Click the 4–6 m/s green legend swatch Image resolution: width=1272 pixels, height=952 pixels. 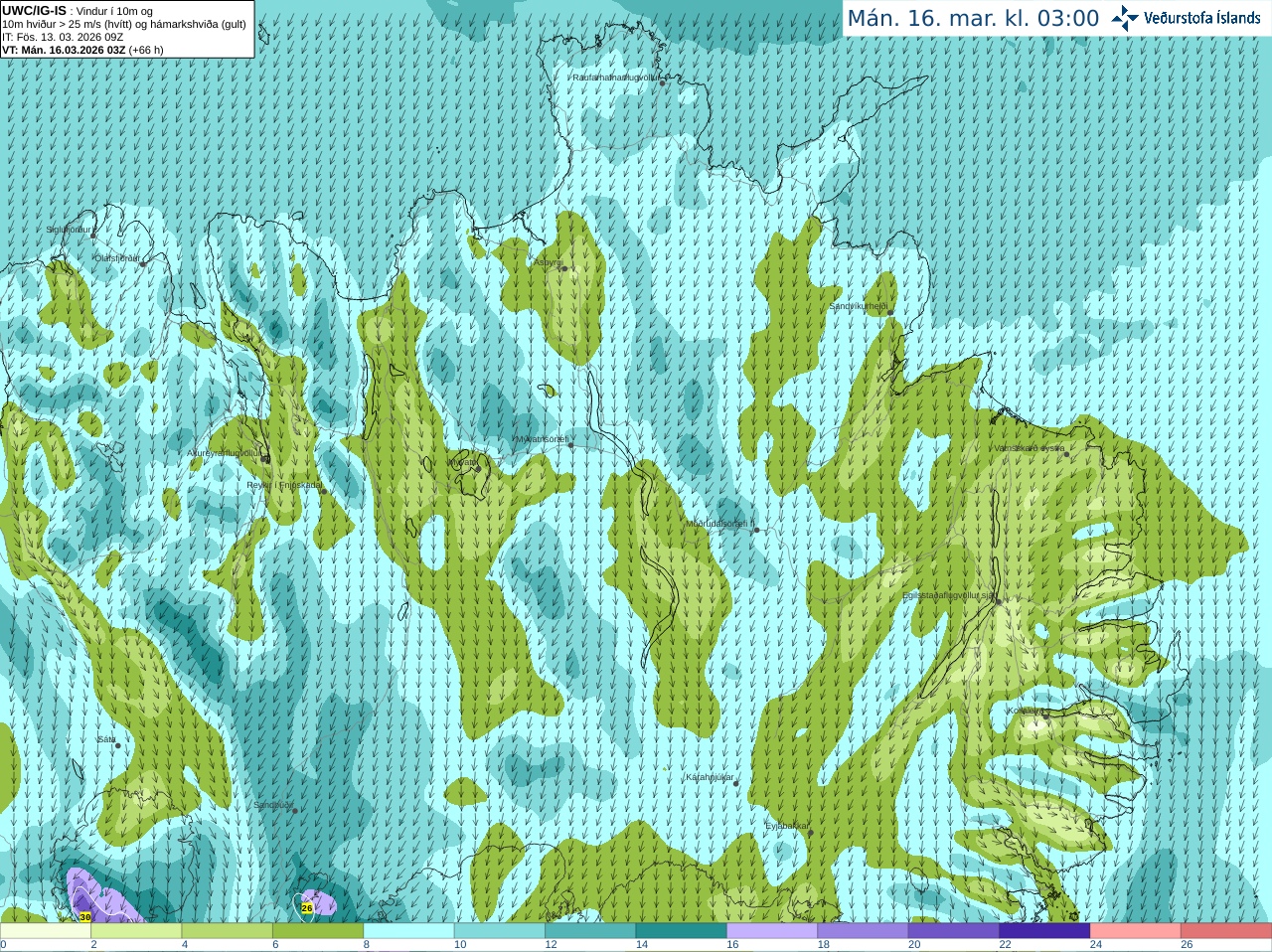[x=228, y=931]
